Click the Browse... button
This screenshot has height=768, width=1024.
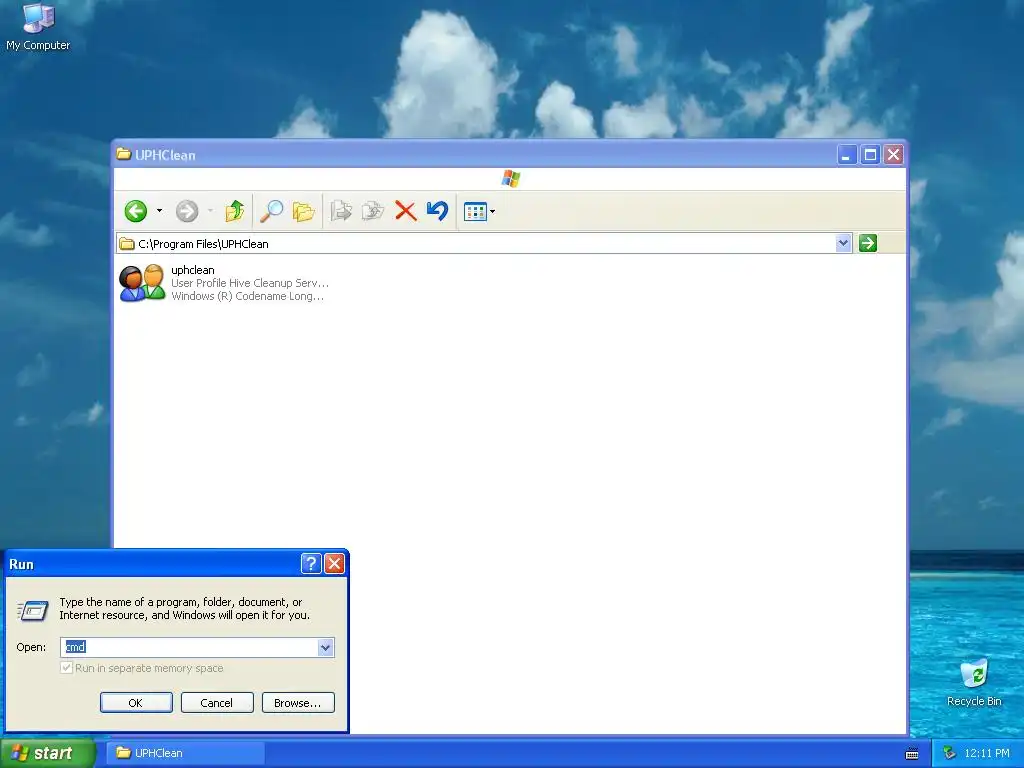coord(298,703)
